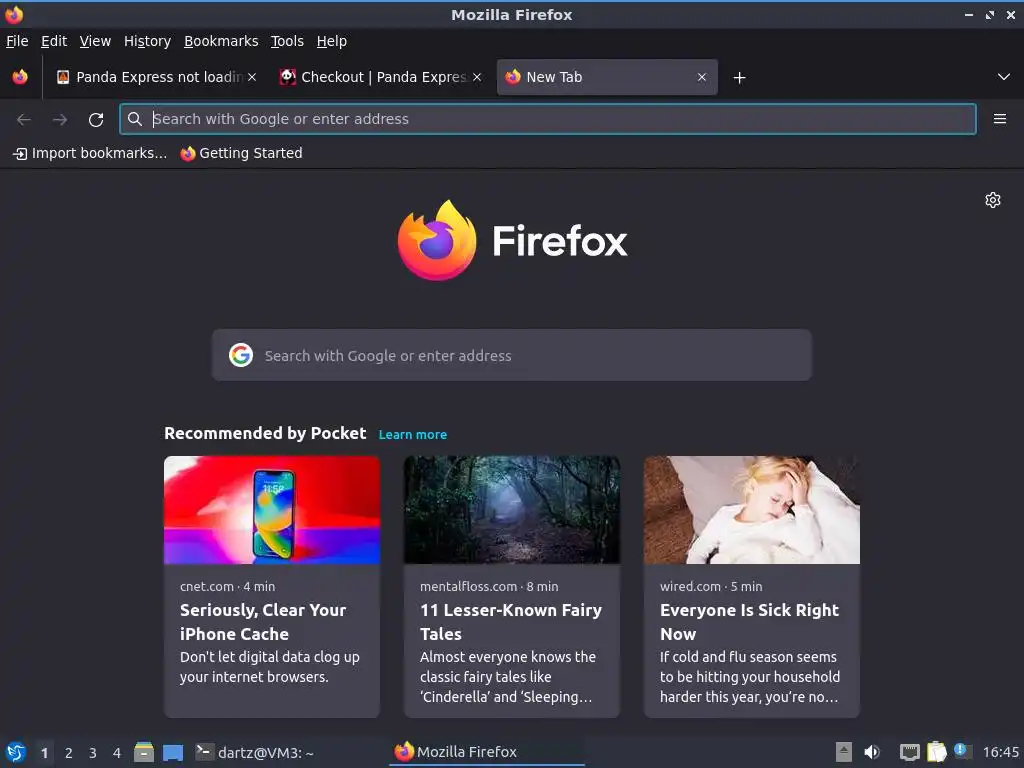Open 'Seriously, Clear Your iPhone Cache' headline

pyautogui.click(x=263, y=622)
